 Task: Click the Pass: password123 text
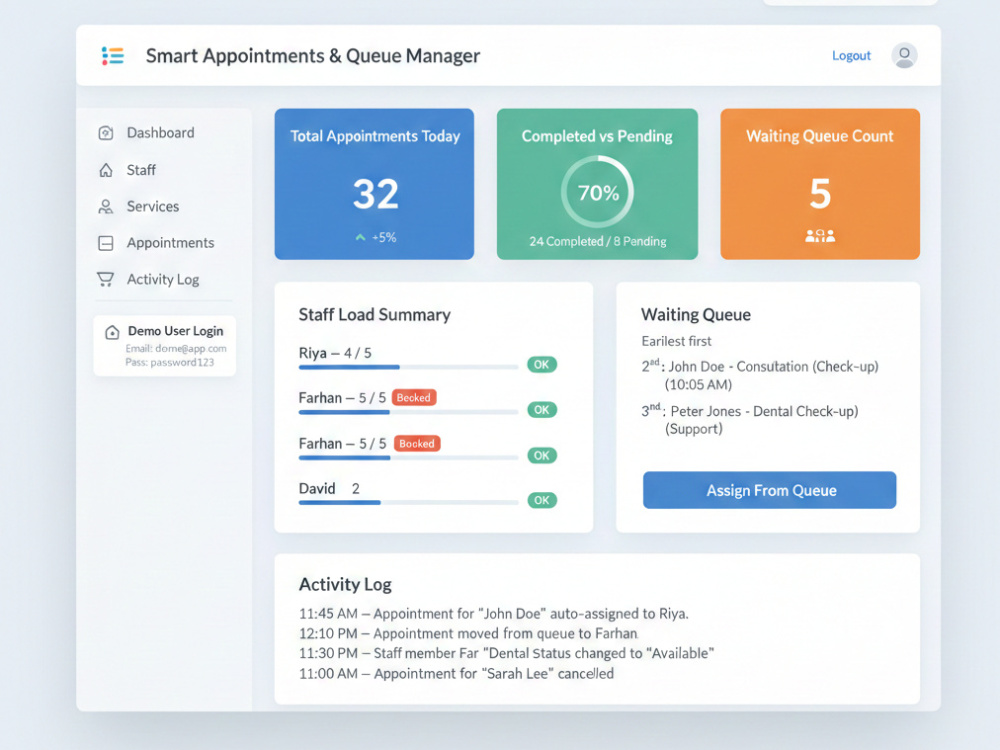(170, 362)
